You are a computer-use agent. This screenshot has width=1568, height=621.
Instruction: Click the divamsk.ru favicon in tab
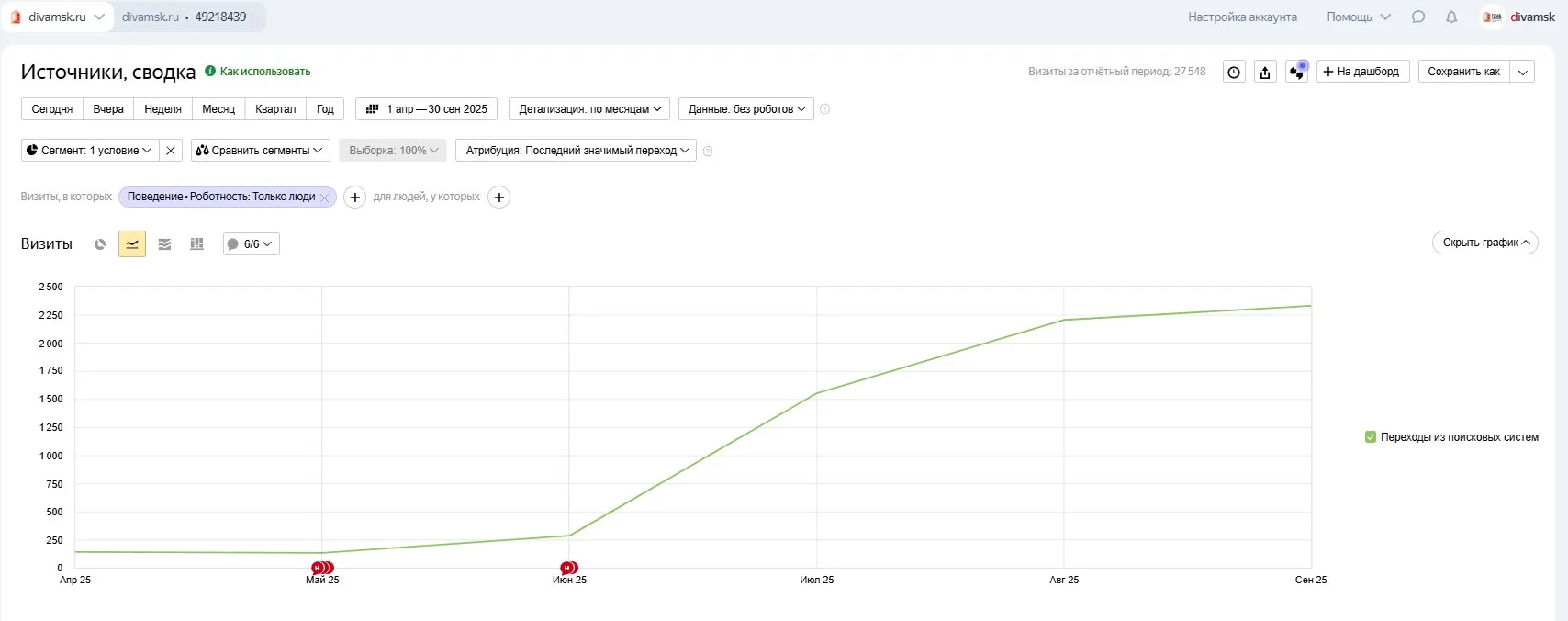point(16,17)
